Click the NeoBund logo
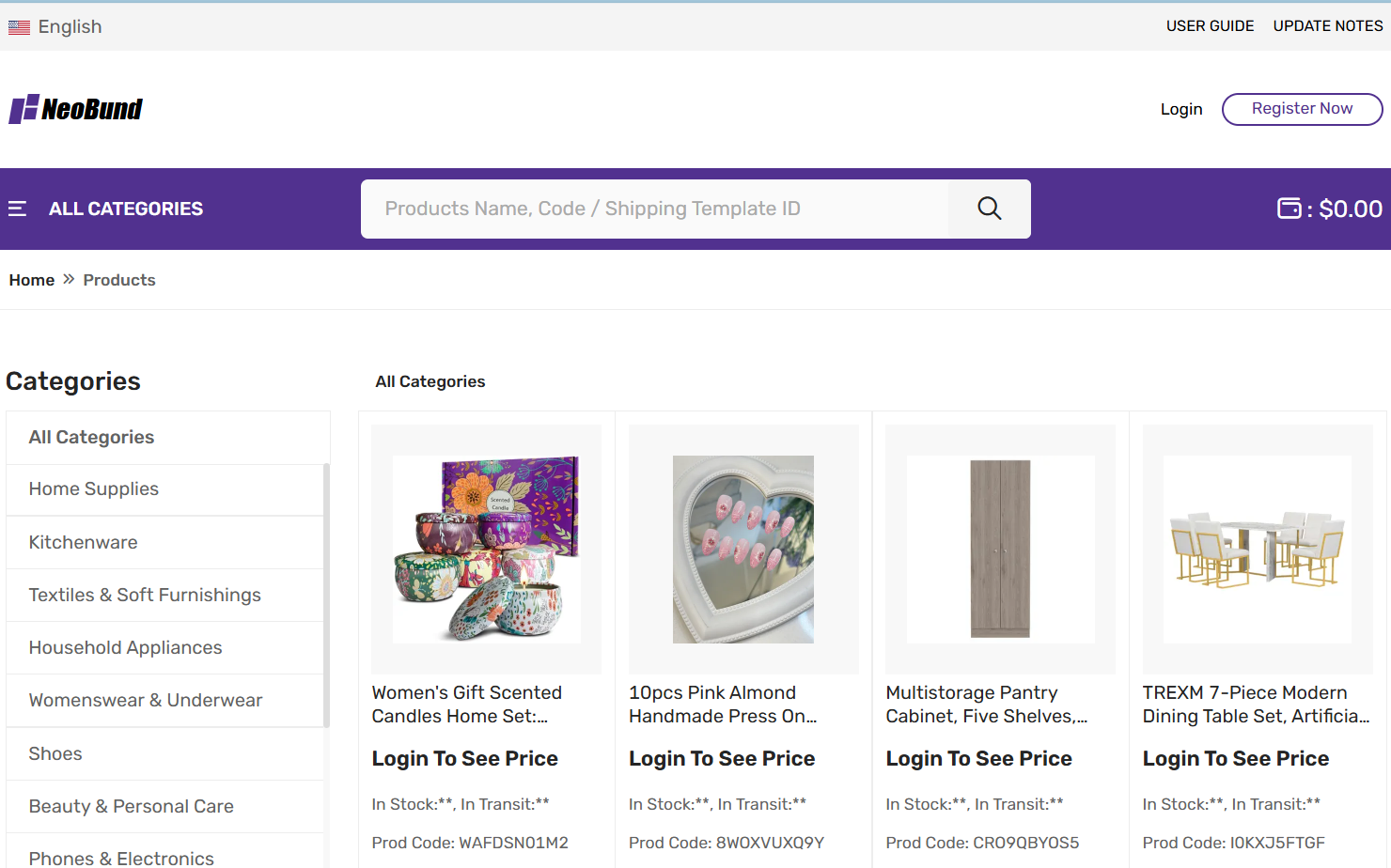The height and width of the screenshot is (868, 1391). click(x=76, y=109)
